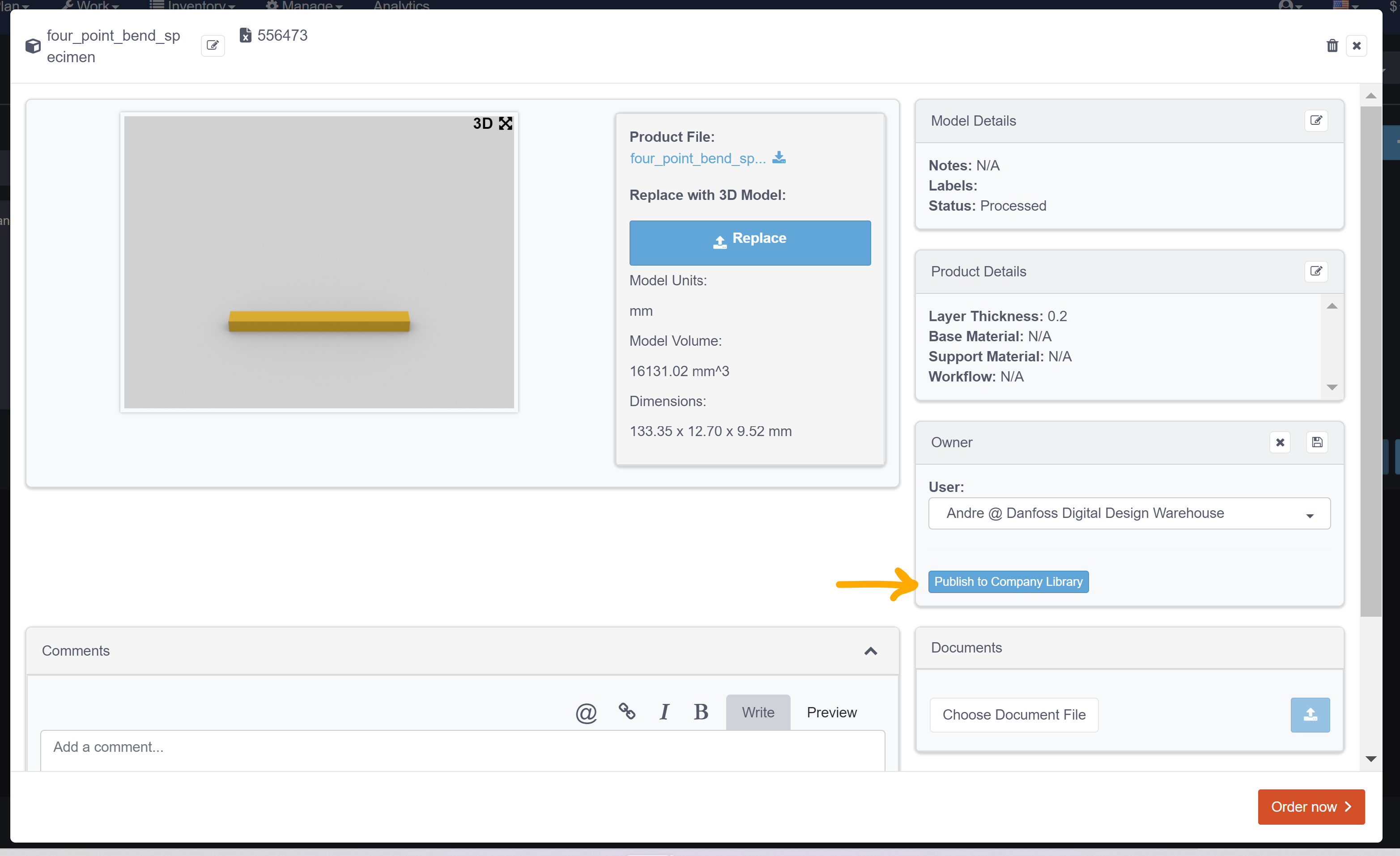Edit the Product Details panel
The image size is (1400, 856).
1316,271
